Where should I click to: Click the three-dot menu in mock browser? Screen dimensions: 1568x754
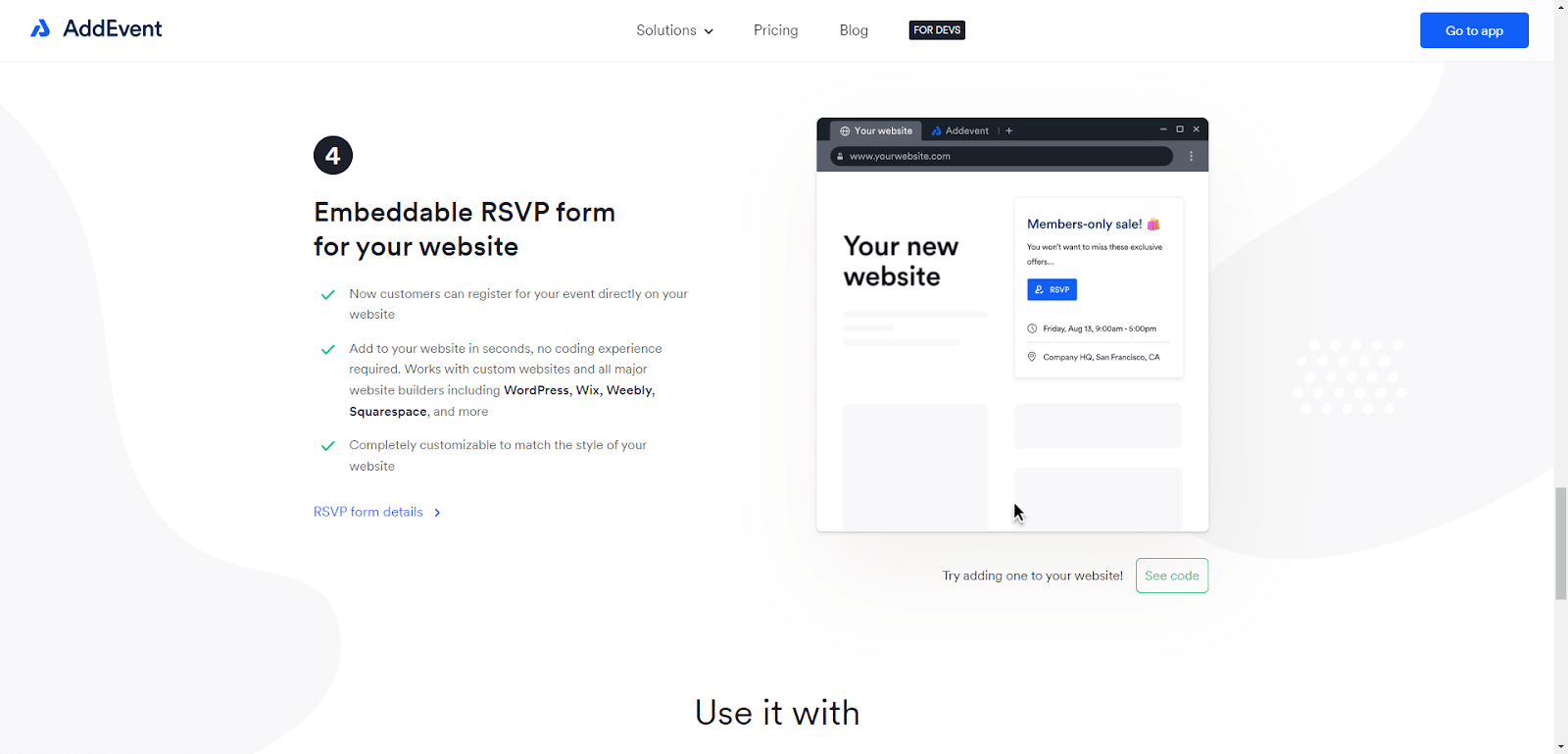1191,156
